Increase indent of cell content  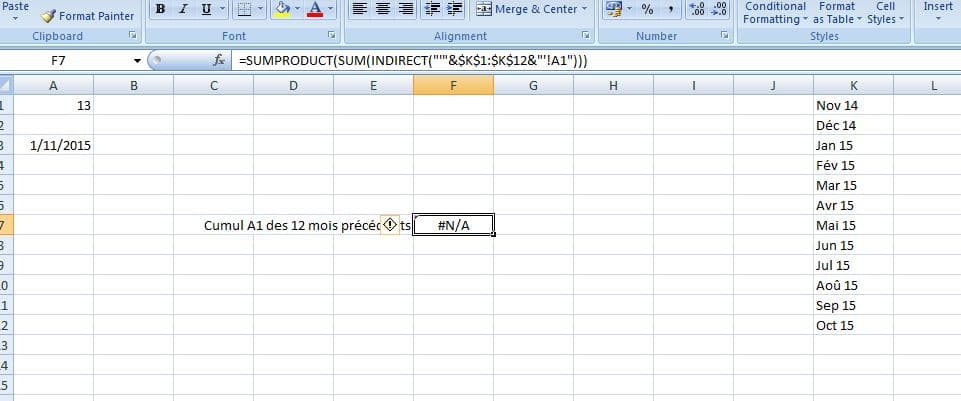click(455, 9)
